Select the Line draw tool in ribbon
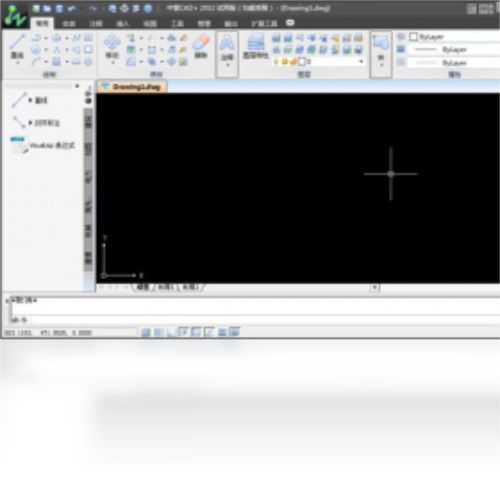 coord(17,48)
